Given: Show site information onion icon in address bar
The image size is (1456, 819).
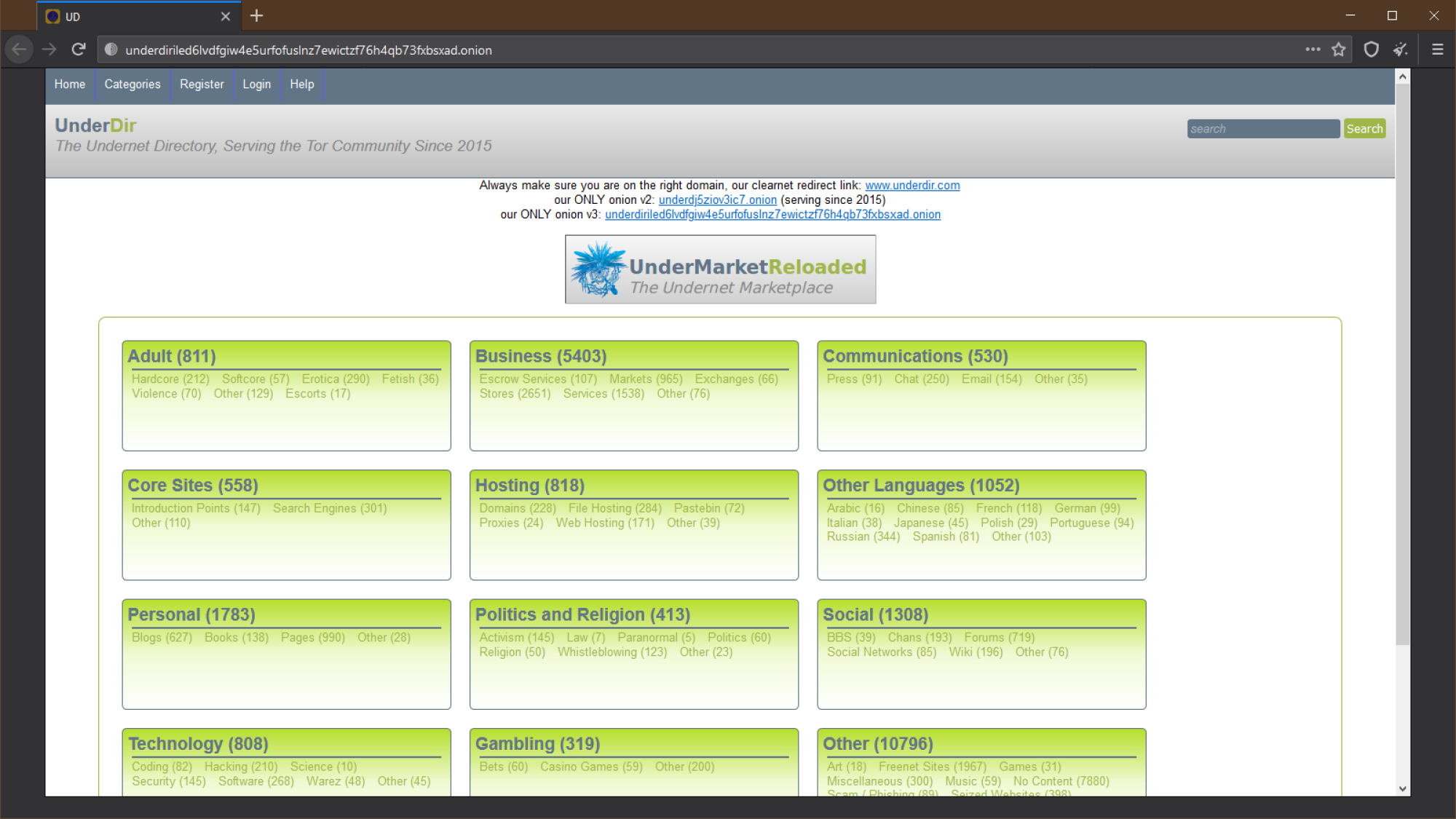Looking at the screenshot, I should [x=111, y=50].
